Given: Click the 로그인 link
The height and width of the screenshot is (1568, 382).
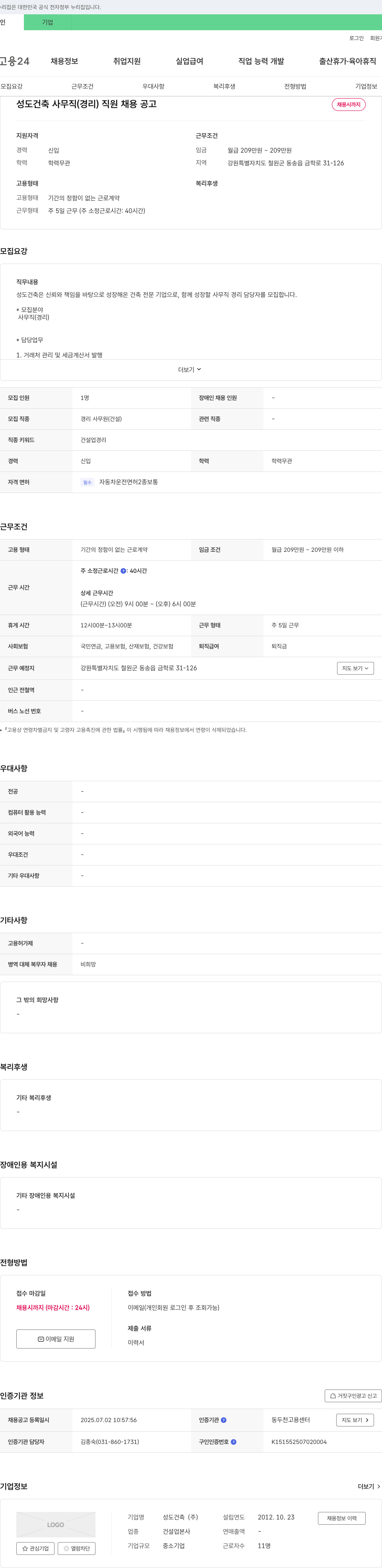Looking at the screenshot, I should (357, 38).
